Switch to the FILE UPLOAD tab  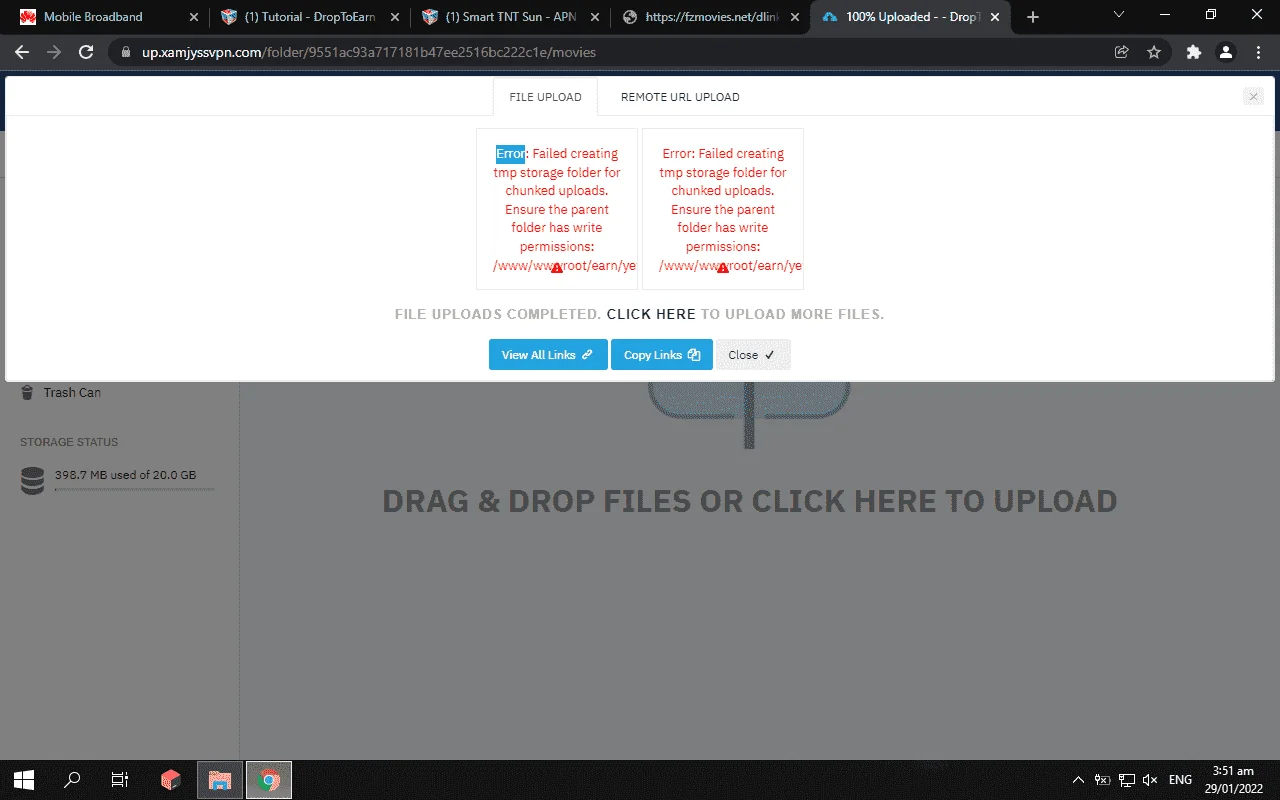[x=545, y=97]
